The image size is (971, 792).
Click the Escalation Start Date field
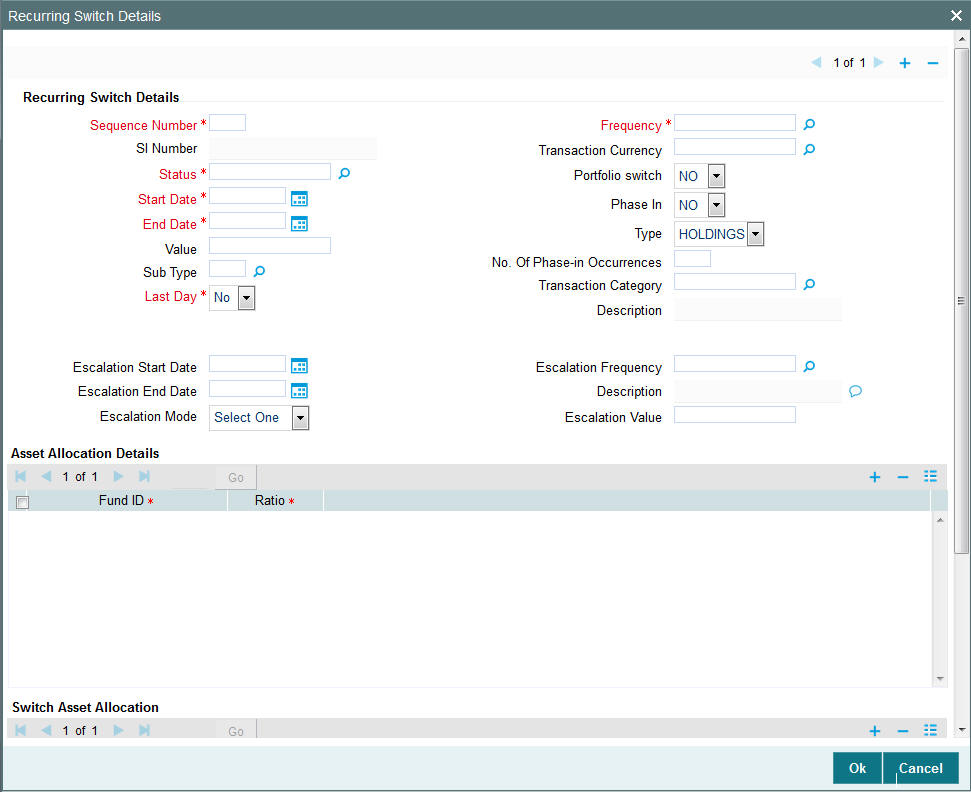click(x=248, y=363)
